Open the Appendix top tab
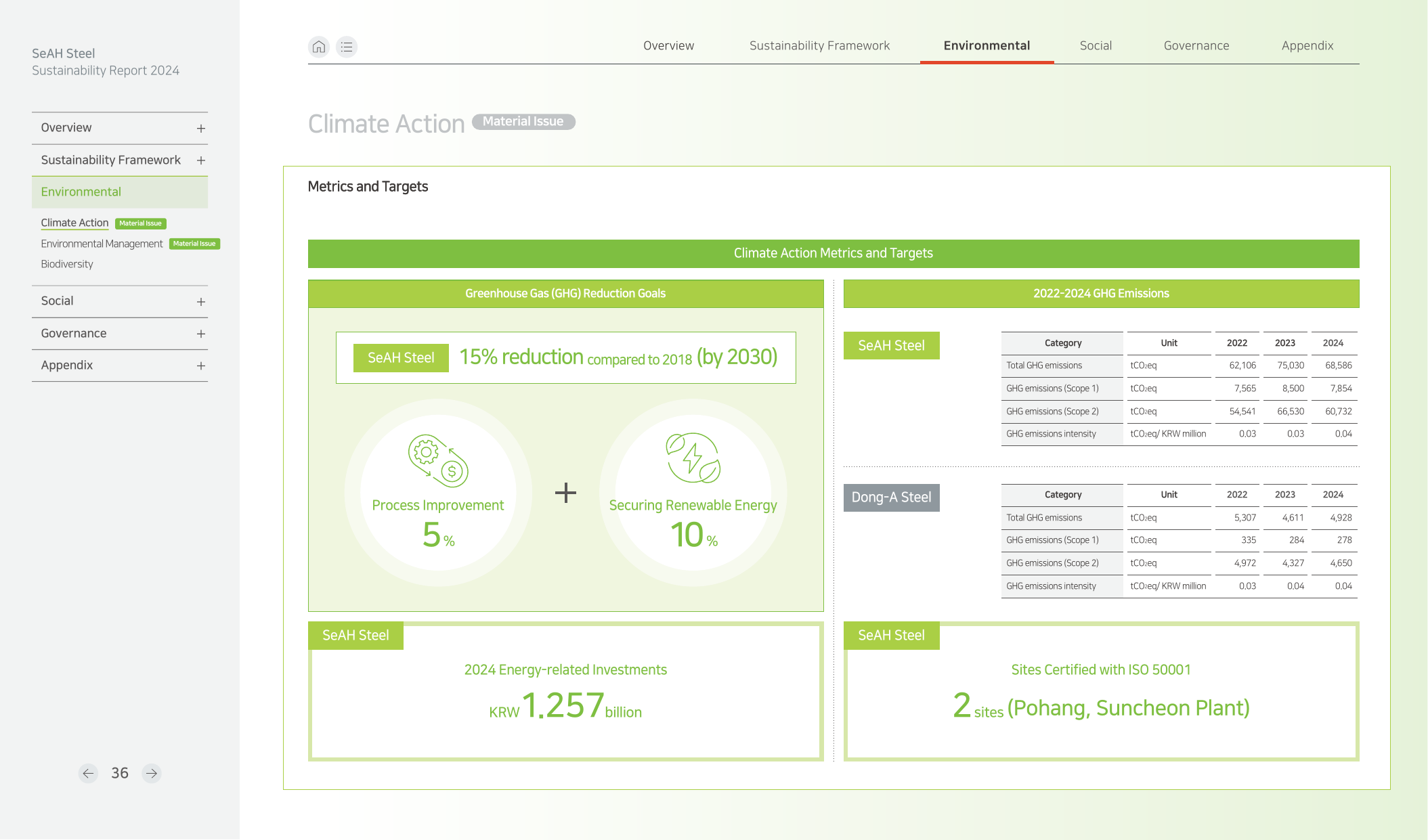1428x840 pixels. [x=1307, y=45]
